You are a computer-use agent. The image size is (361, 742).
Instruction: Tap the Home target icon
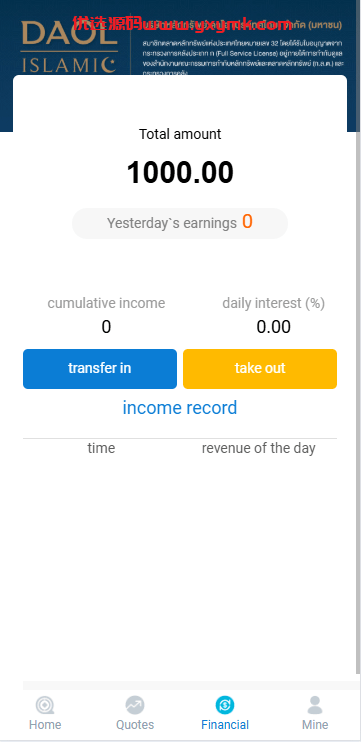coord(45,705)
